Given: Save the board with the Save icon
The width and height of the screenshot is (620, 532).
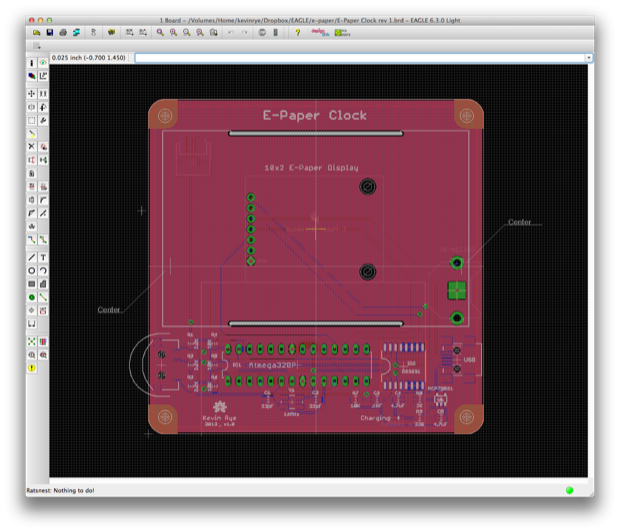Looking at the screenshot, I should tap(50, 32).
